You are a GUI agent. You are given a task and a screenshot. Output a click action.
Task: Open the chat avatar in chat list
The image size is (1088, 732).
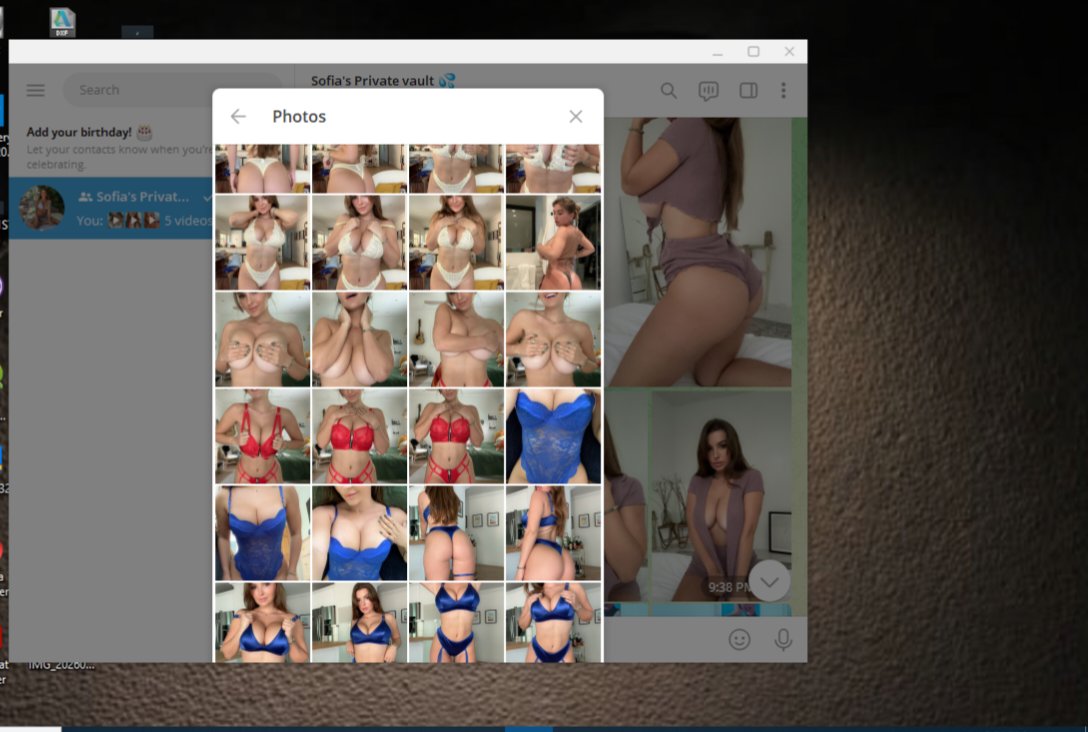coord(42,207)
